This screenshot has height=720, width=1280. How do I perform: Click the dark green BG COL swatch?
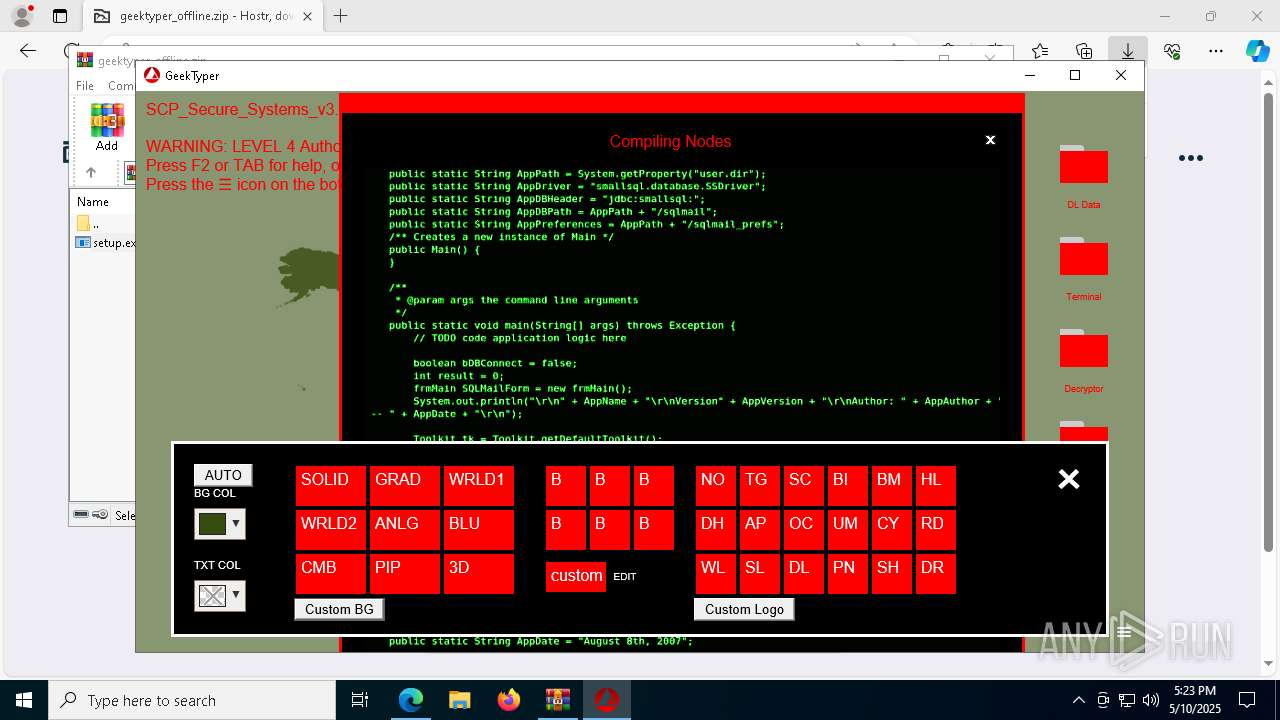pyautogui.click(x=212, y=523)
